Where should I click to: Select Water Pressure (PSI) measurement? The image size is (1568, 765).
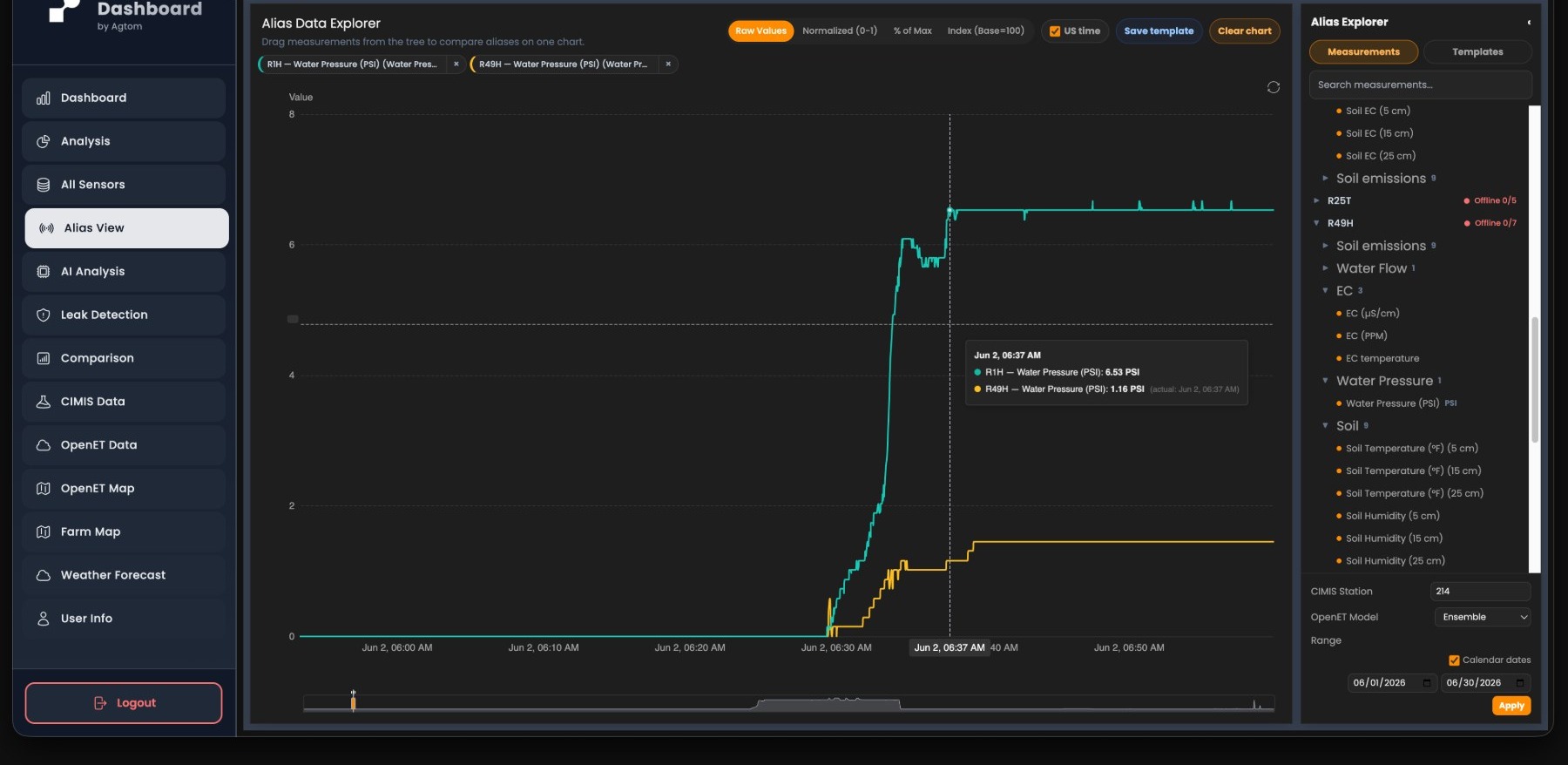(1392, 403)
